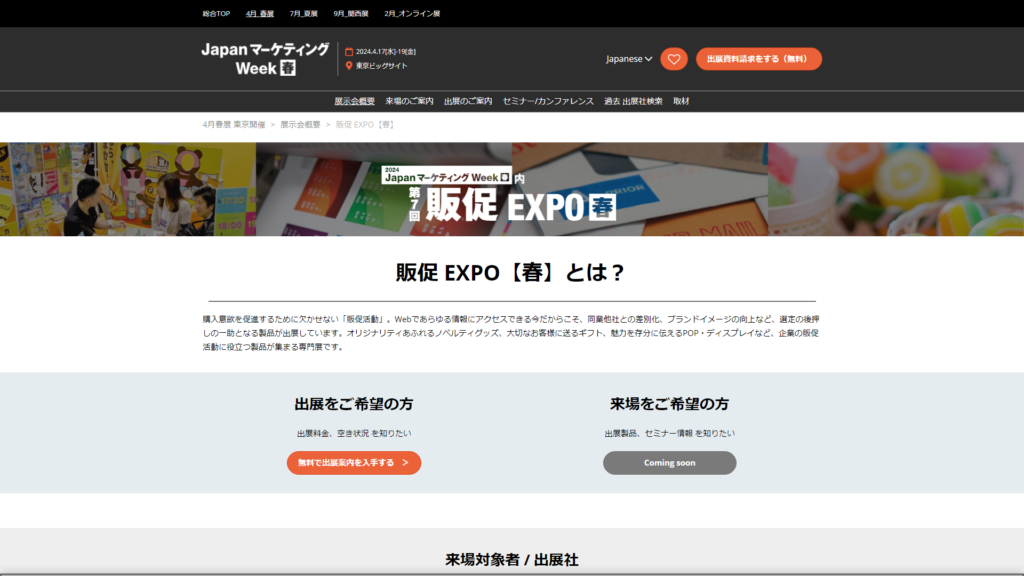Click the 販促 EXPO 春 hero banner
This screenshot has height=576, width=1024.
[512, 189]
